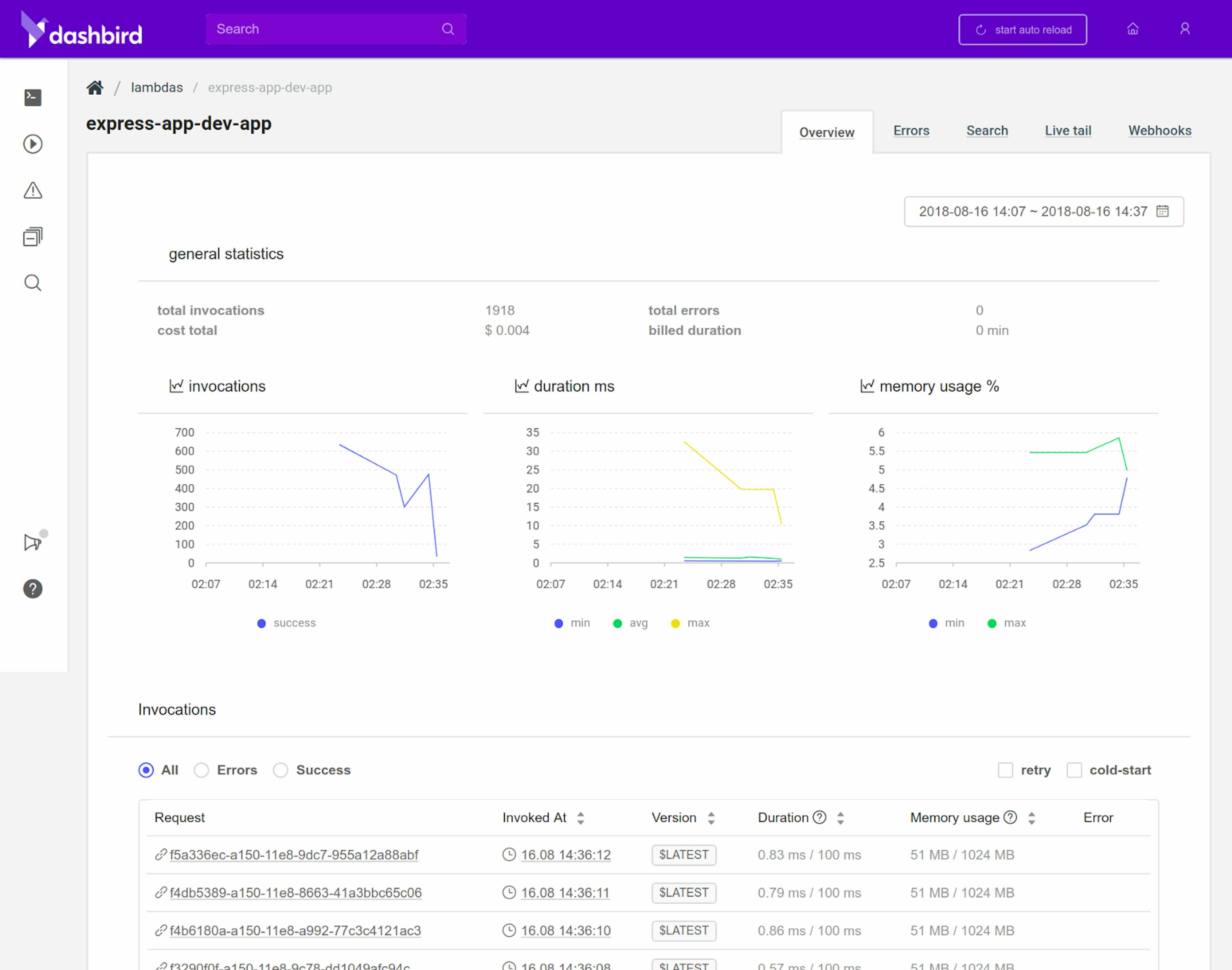
Task: Sort by Invoked At column arrows
Action: [x=580, y=818]
